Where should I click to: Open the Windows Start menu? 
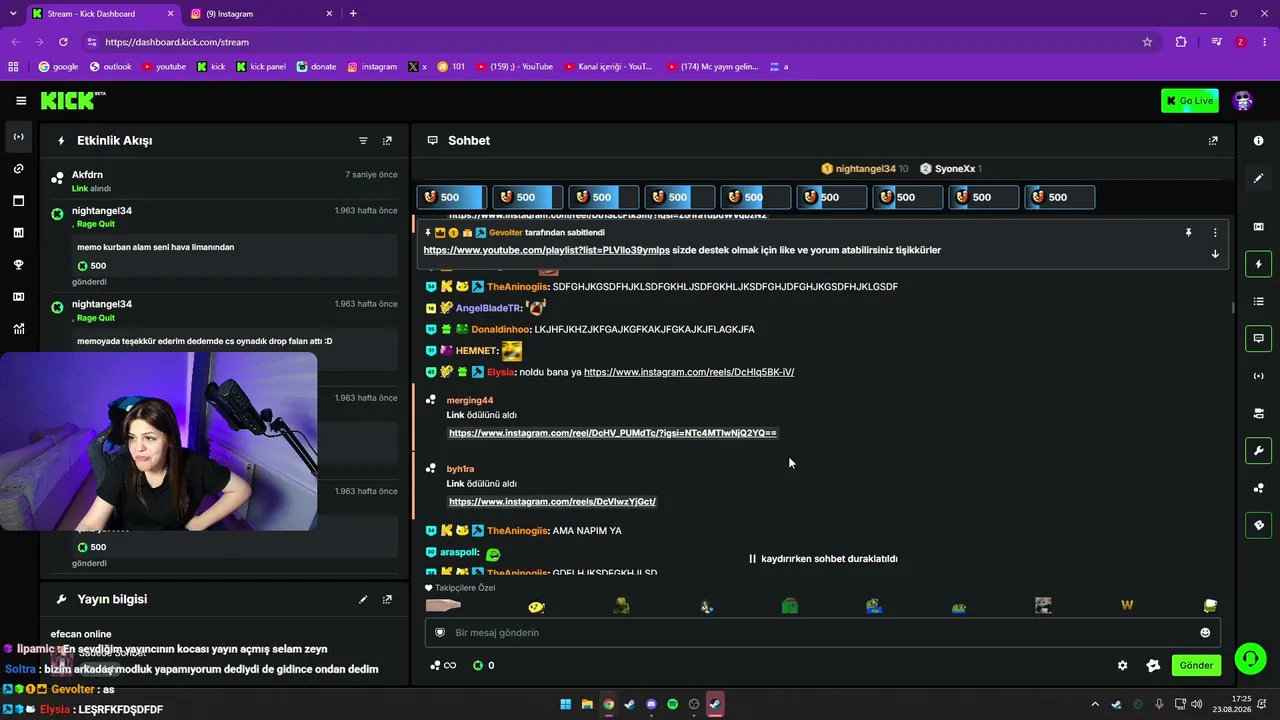pyautogui.click(x=565, y=704)
